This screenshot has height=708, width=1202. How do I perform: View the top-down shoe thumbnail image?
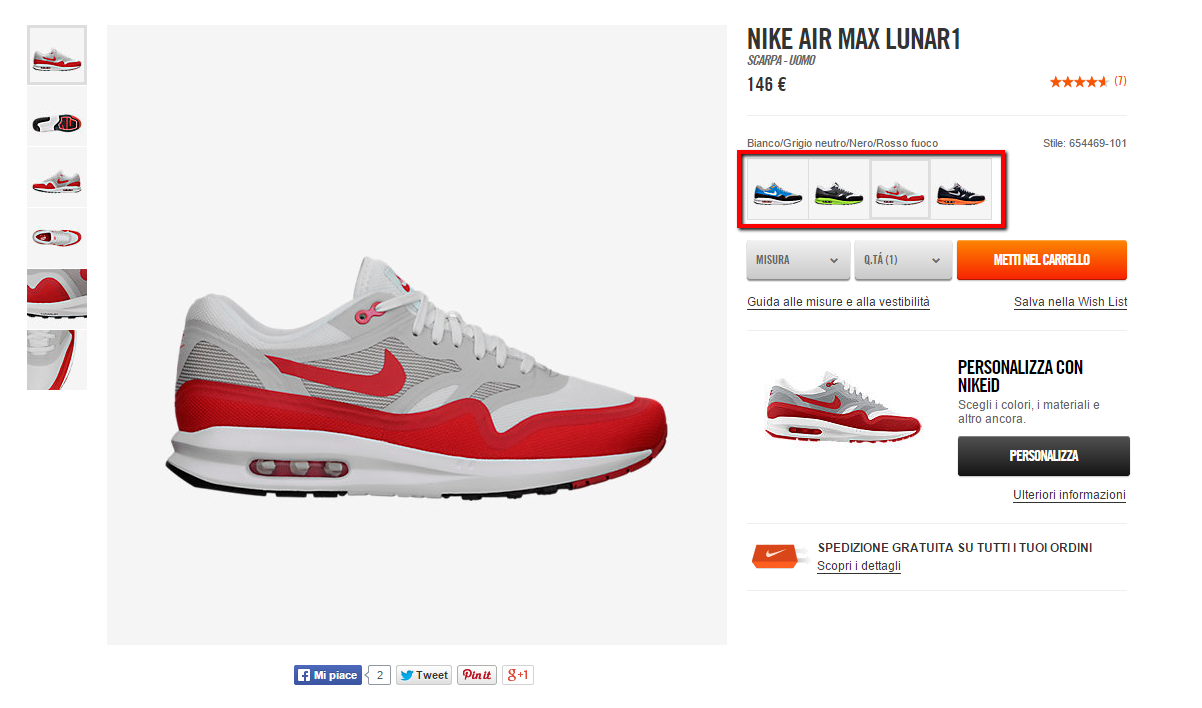tap(57, 238)
